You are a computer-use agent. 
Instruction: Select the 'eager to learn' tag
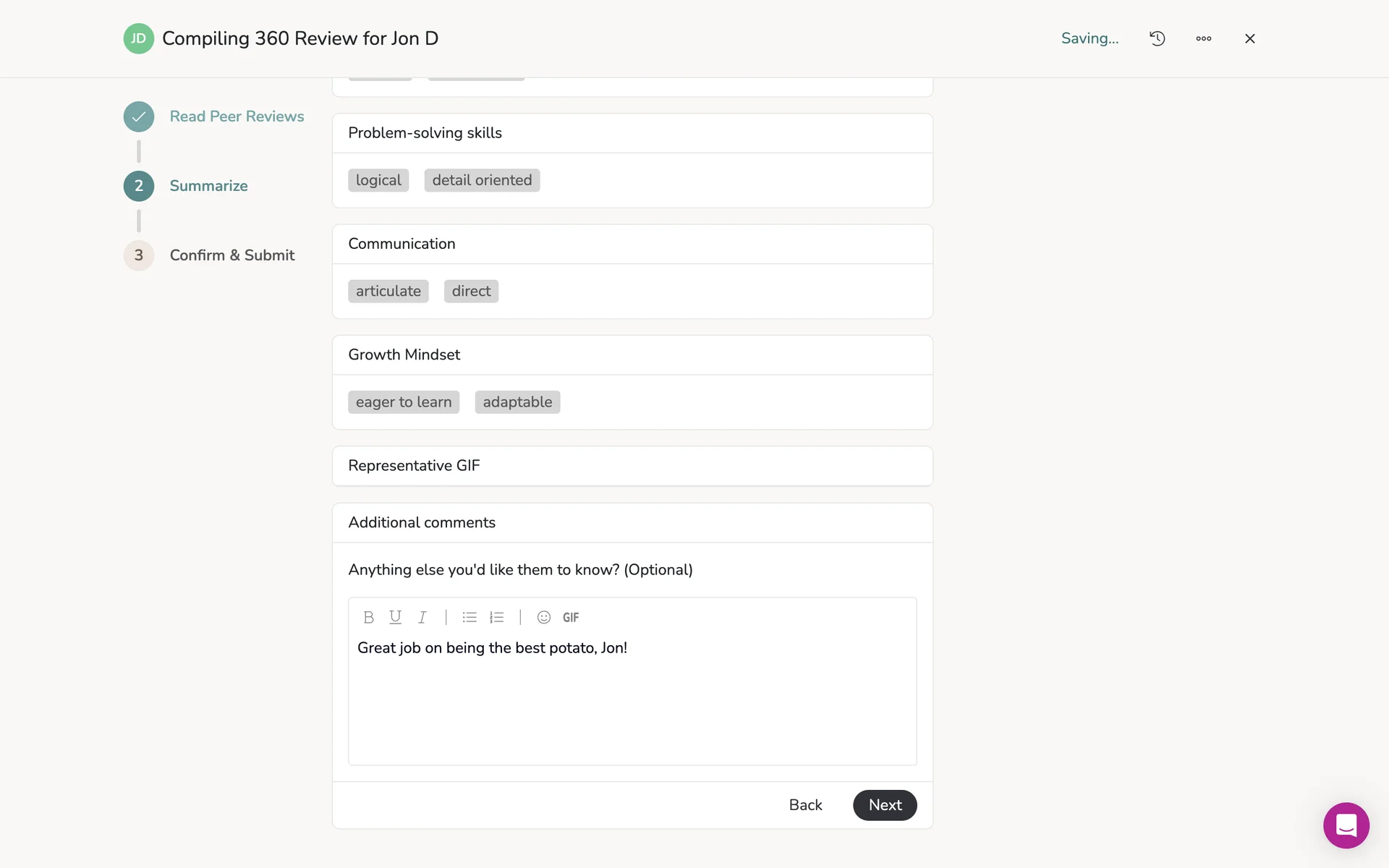point(404,402)
